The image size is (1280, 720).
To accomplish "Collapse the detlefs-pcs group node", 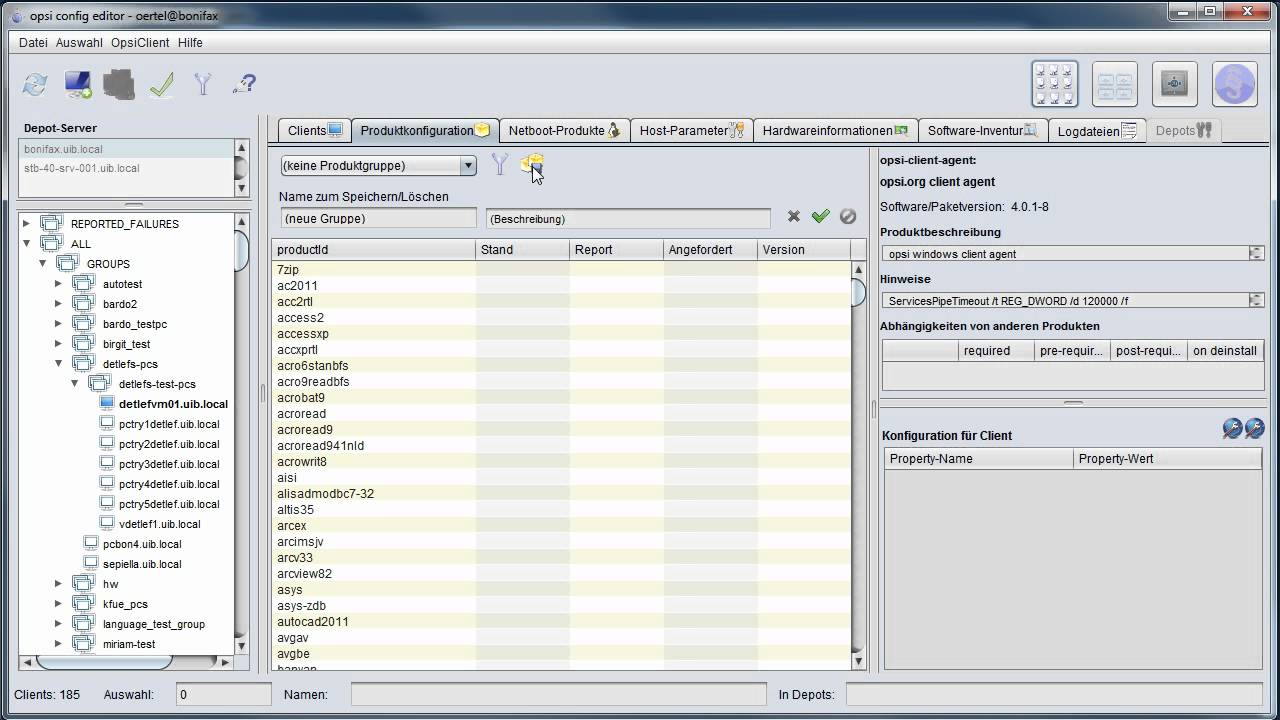I will point(59,364).
